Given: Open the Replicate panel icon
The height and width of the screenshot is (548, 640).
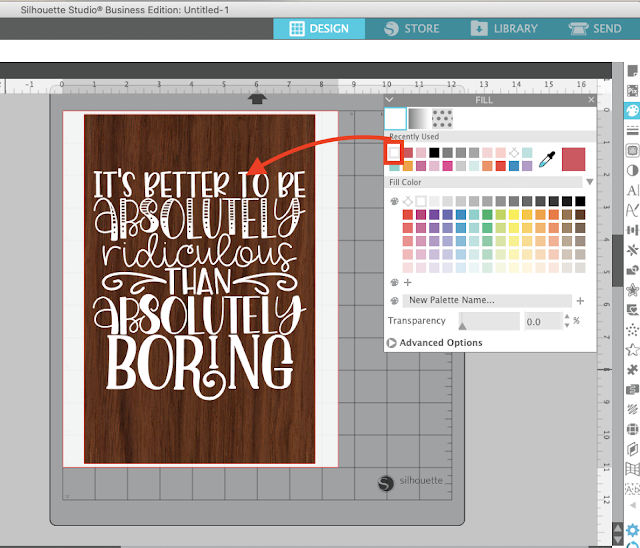Looking at the screenshot, I should 632,250.
